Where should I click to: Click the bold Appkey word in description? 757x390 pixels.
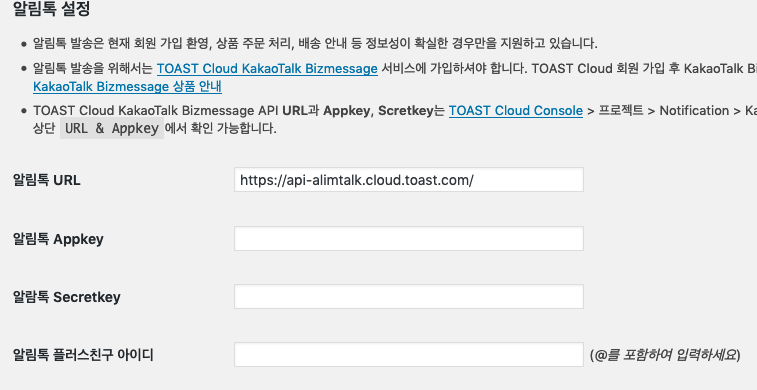(x=346, y=111)
